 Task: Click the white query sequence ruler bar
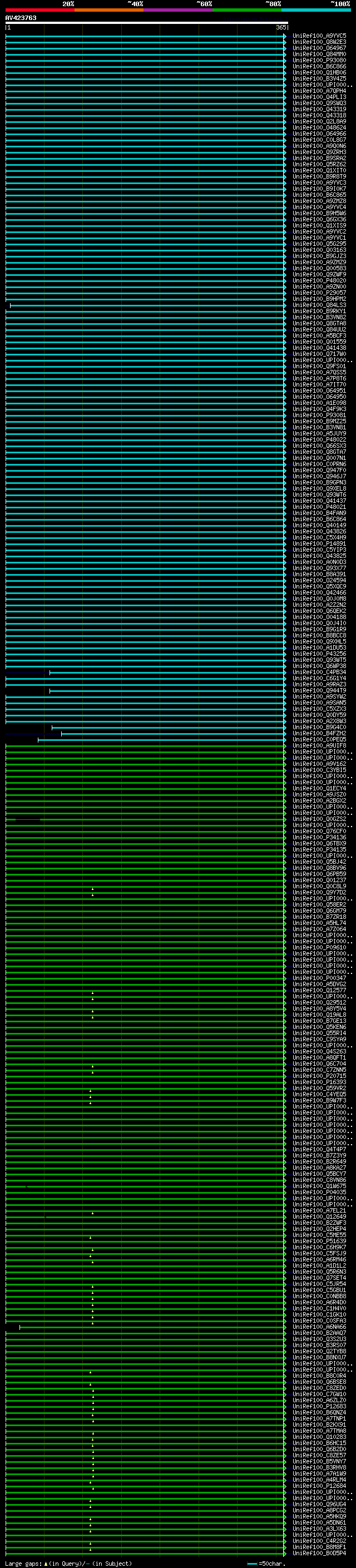[x=147, y=23]
